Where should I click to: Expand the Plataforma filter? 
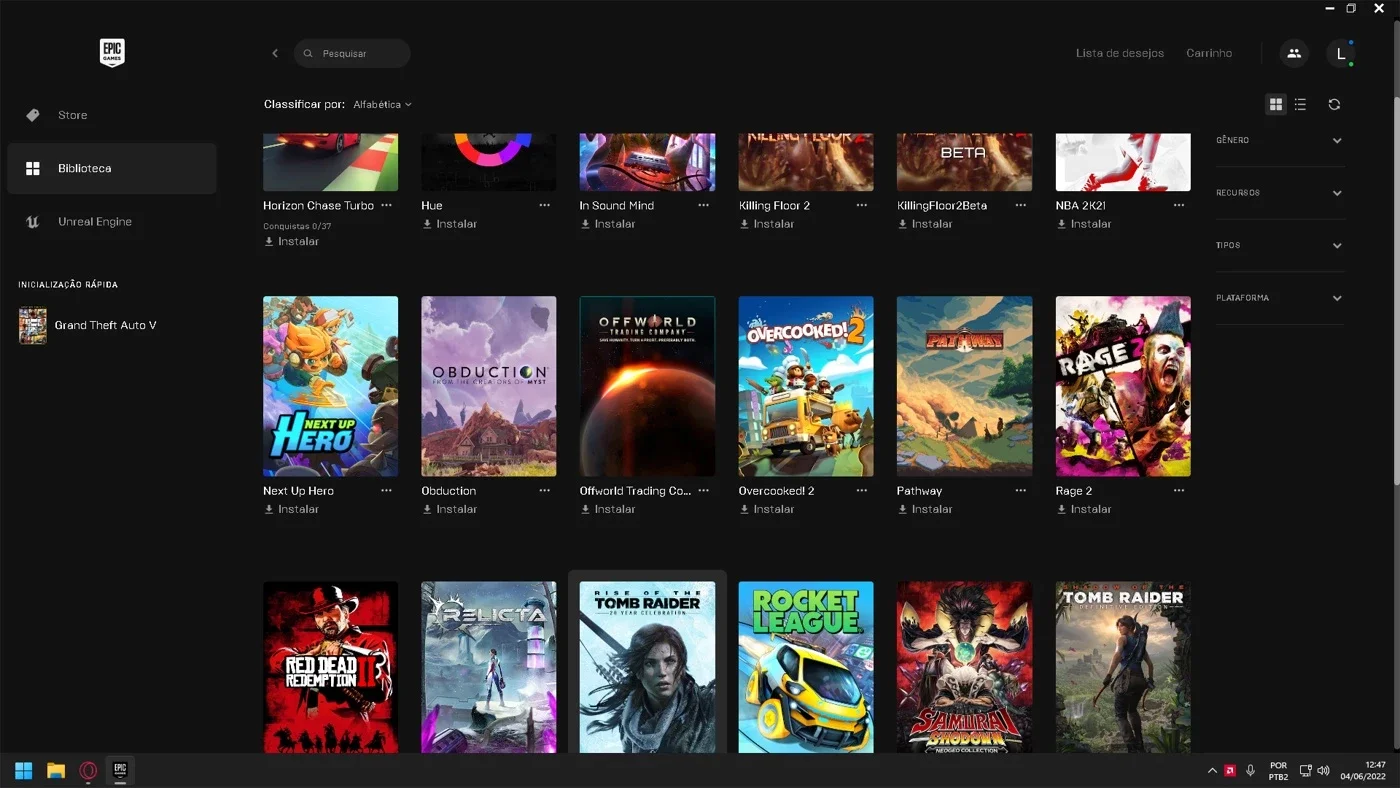[1280, 298]
